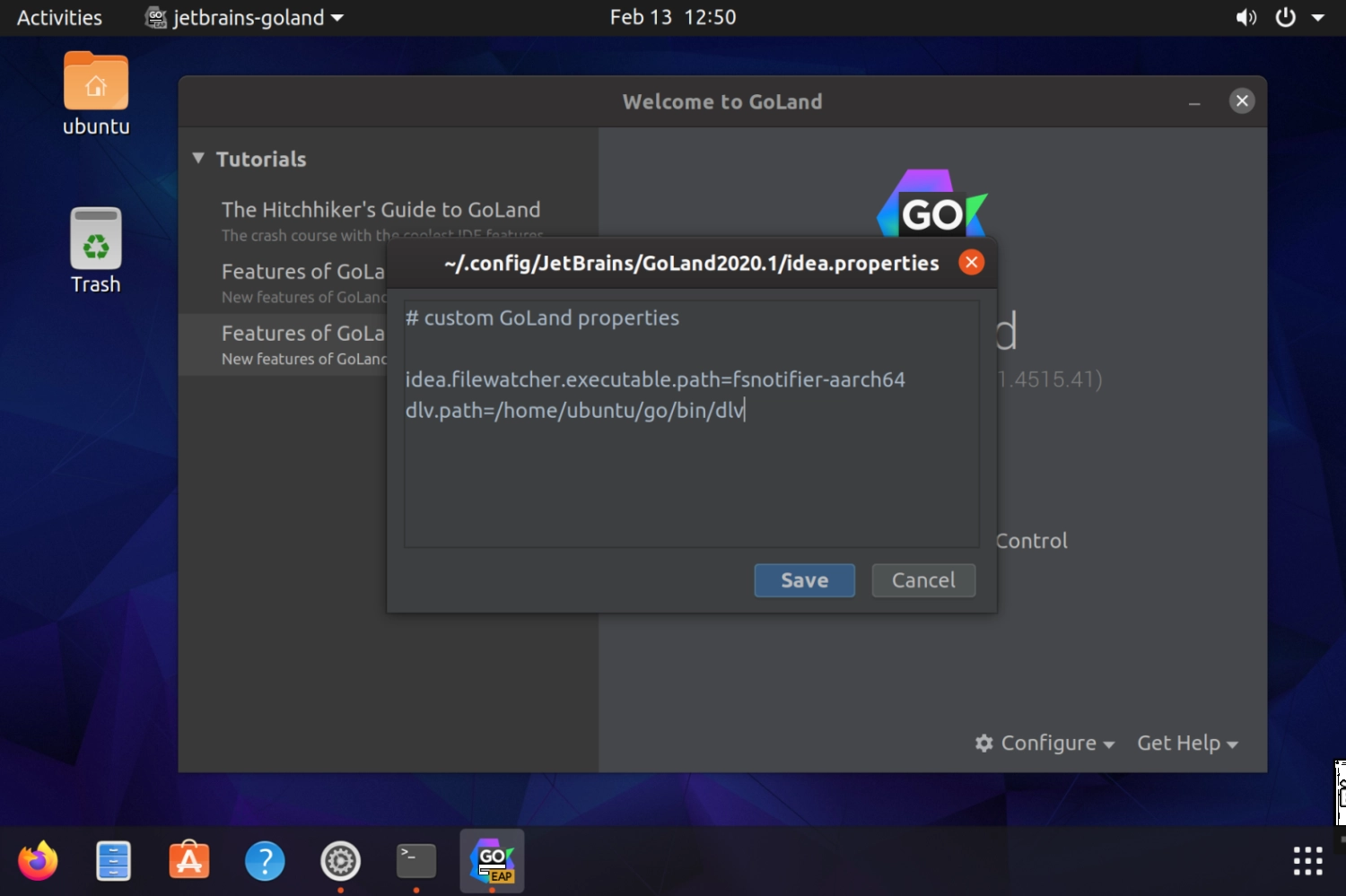
Task: Open the Get Help dropdown
Action: pyautogui.click(x=1187, y=744)
